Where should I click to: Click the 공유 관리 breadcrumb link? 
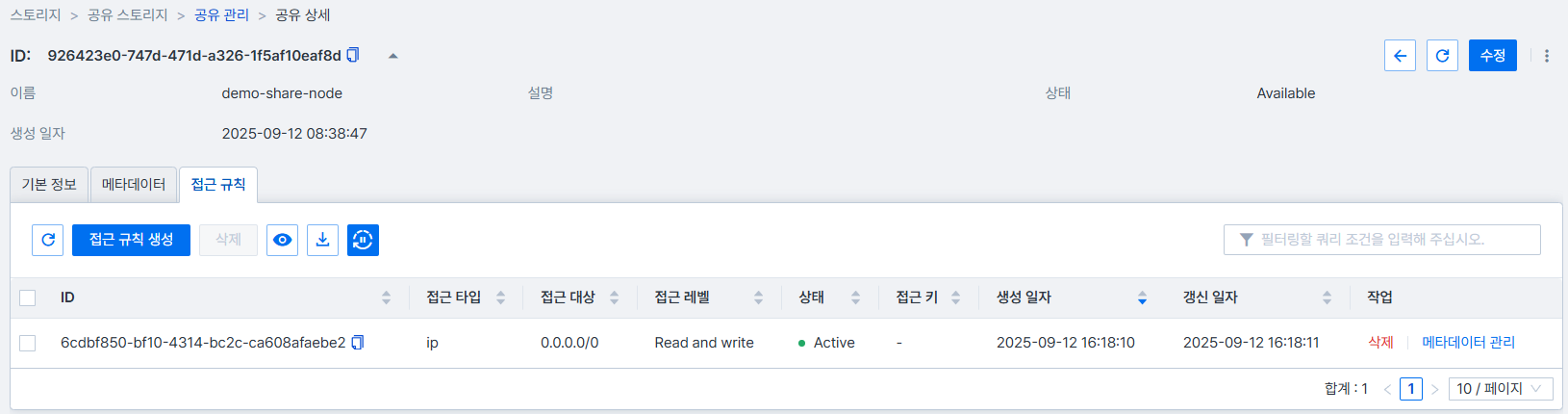pos(221,15)
